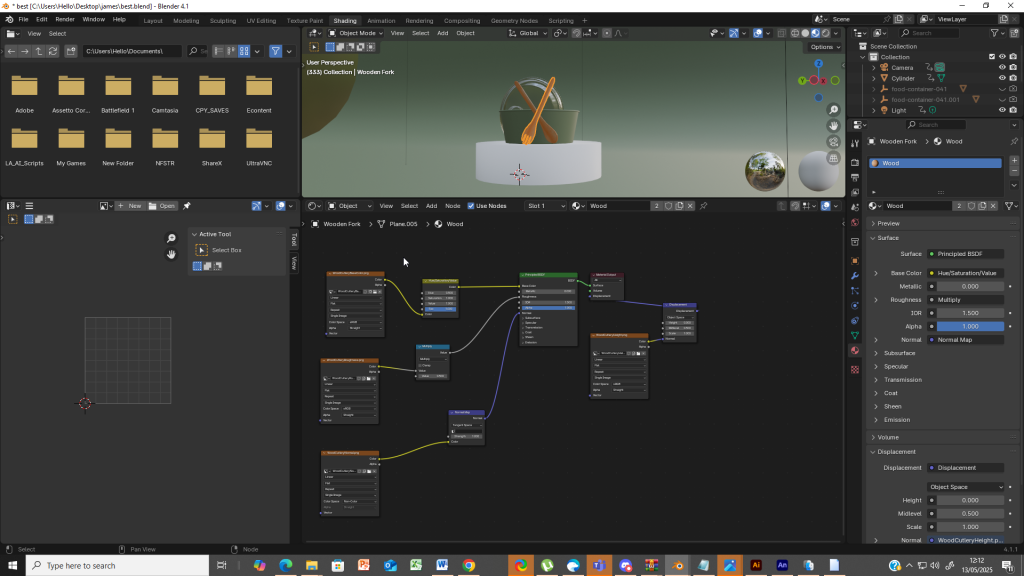
Task: Pin the image editor with pin icon
Action: (186, 206)
